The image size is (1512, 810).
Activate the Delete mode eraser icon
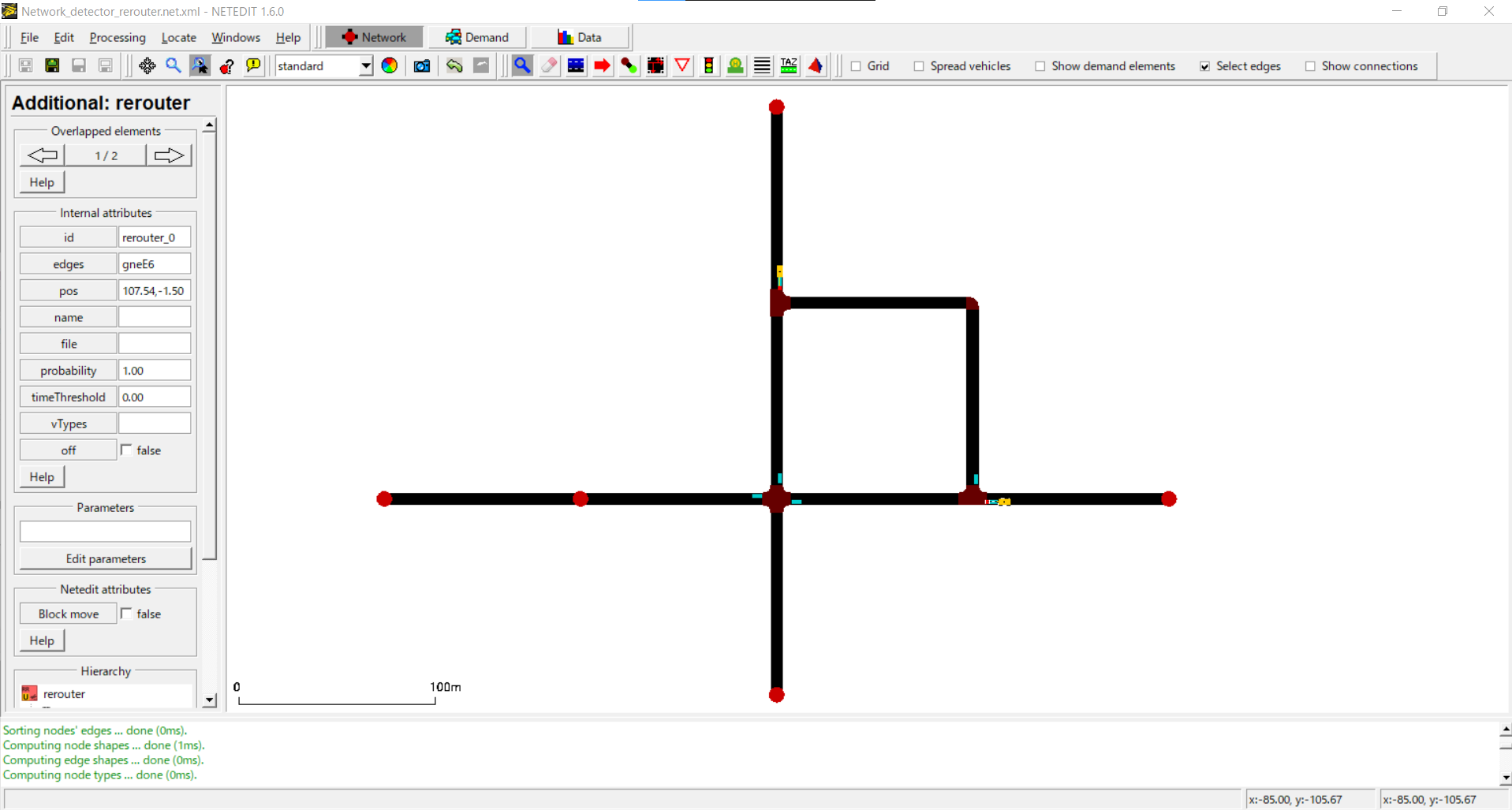549,65
